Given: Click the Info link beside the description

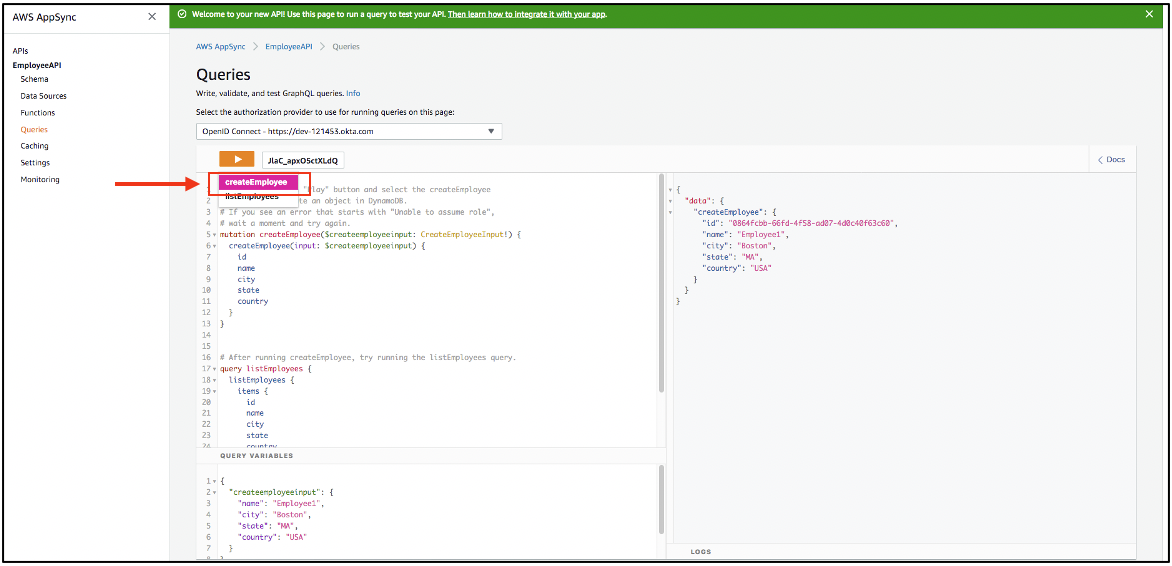Looking at the screenshot, I should (353, 93).
